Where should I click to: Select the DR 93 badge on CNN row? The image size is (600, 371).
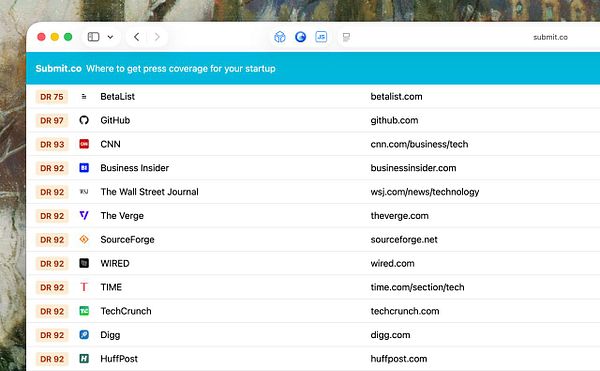coord(52,144)
